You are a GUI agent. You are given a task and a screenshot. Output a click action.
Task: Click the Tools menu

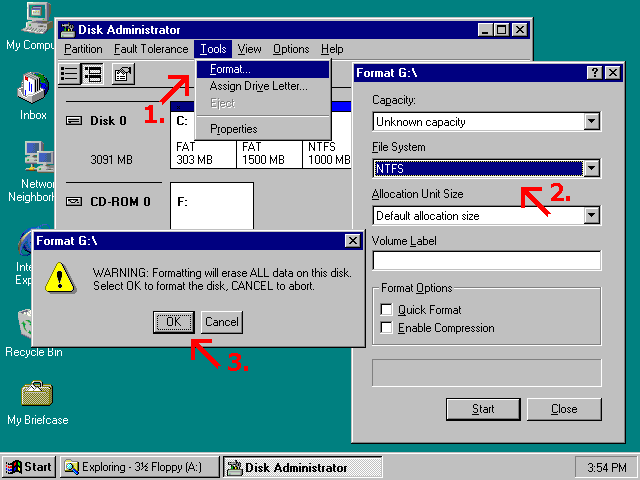coord(213,49)
